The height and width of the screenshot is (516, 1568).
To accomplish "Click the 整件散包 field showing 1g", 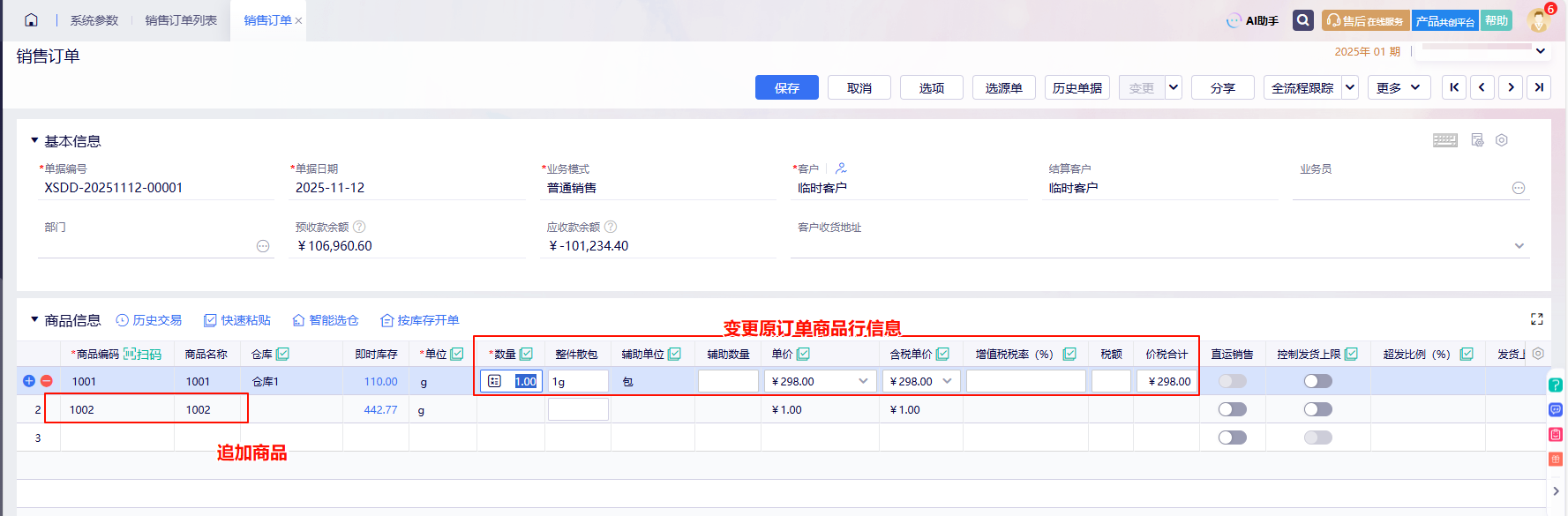I will [x=578, y=381].
